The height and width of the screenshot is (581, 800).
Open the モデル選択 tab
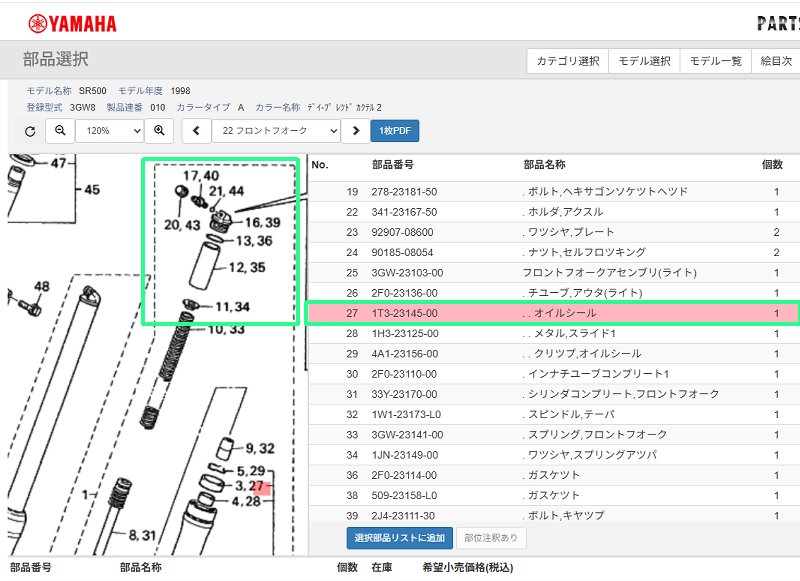(x=644, y=61)
